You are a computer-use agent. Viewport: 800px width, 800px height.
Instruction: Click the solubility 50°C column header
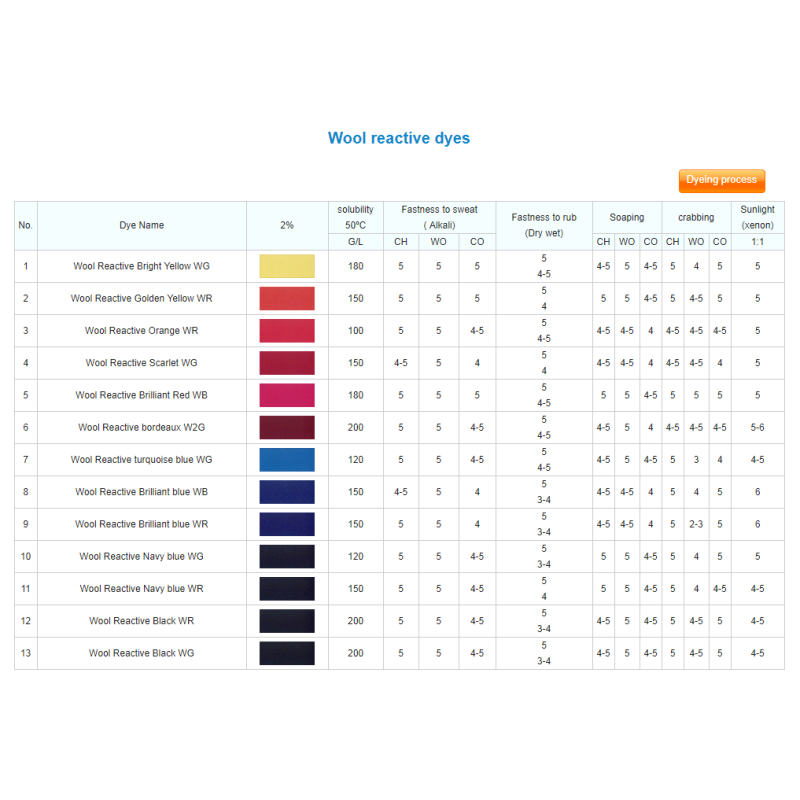tap(355, 217)
